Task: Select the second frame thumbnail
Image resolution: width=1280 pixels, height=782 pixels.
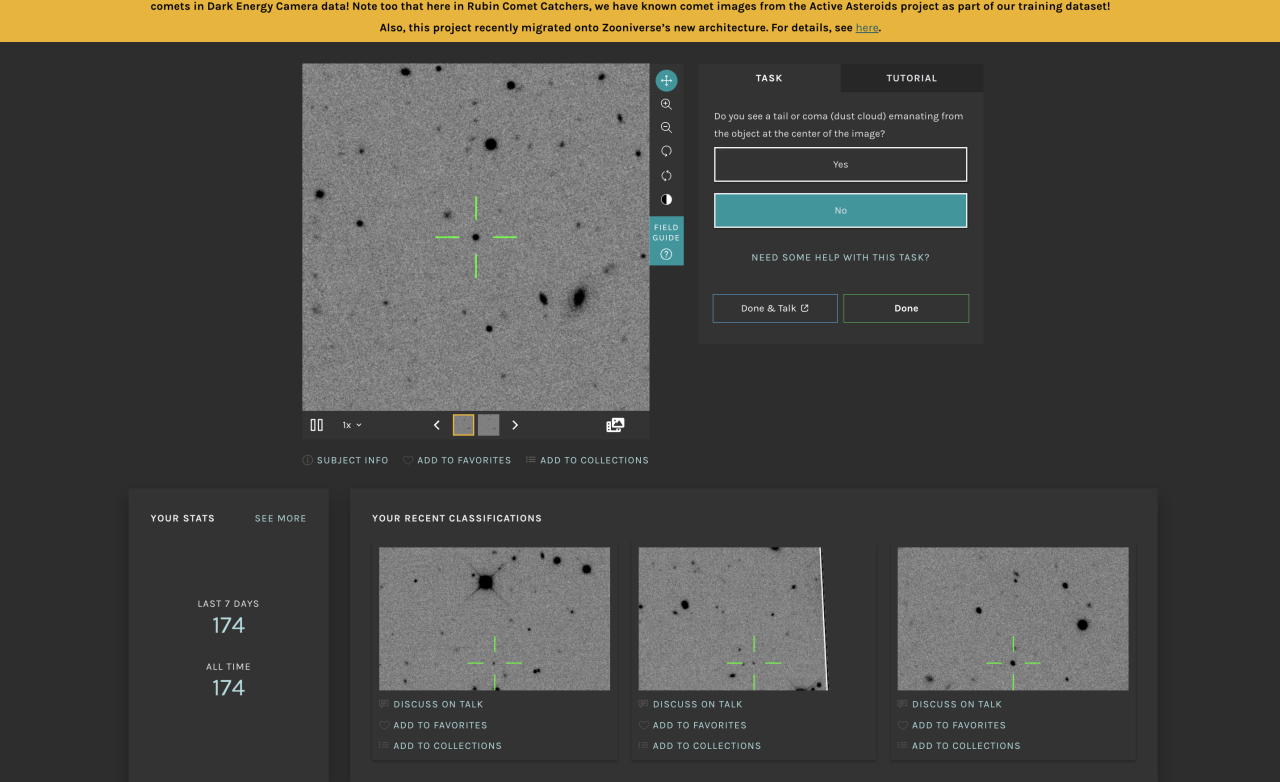Action: pos(488,425)
